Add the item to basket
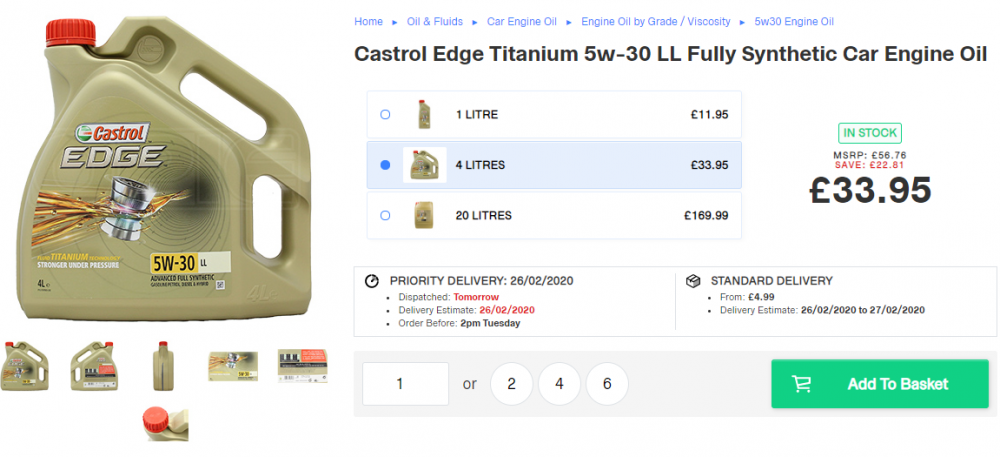The image size is (1000, 457). (x=879, y=384)
